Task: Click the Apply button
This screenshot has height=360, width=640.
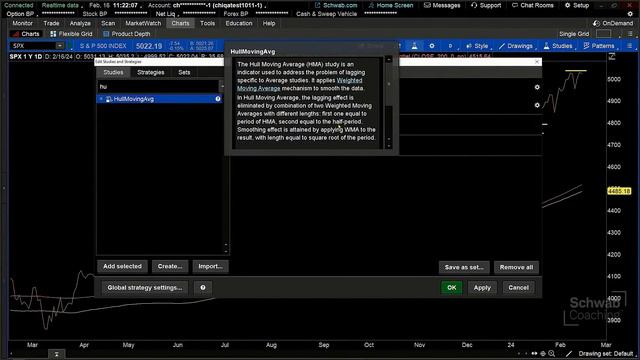Action: tap(482, 287)
